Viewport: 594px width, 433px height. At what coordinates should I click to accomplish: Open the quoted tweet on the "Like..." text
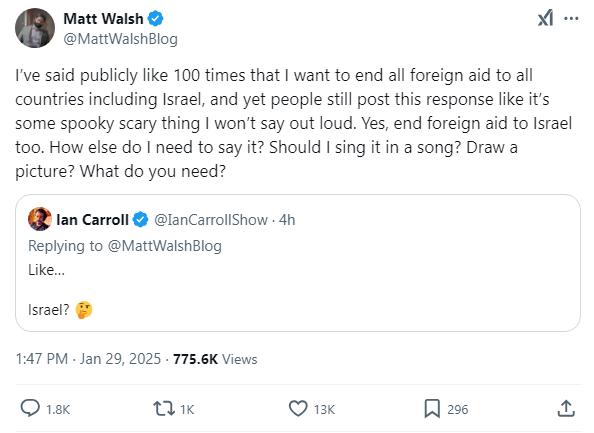47,270
